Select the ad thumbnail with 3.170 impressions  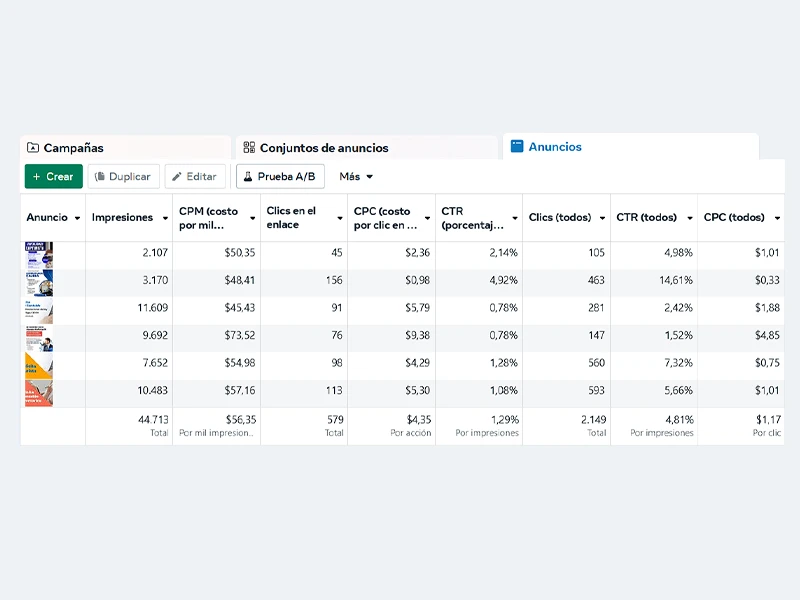pyautogui.click(x=39, y=282)
